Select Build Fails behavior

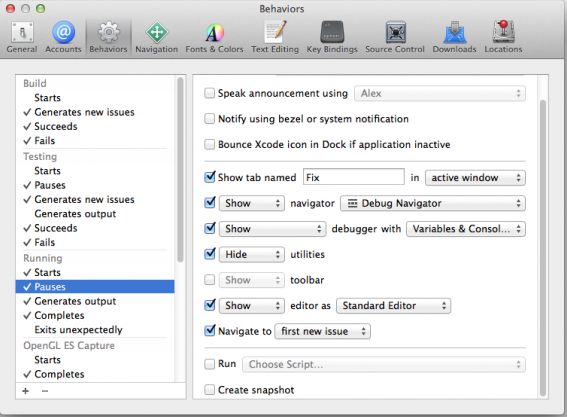point(95,141)
